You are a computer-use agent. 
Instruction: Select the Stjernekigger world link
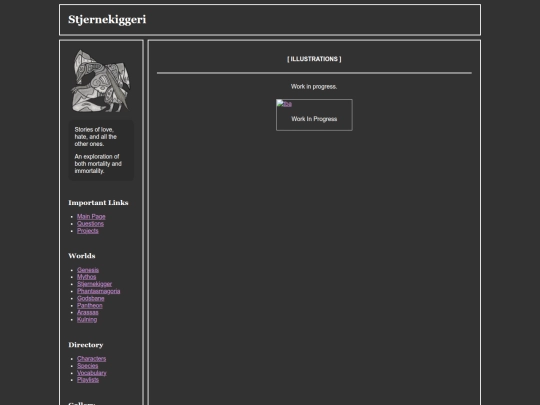[94, 284]
